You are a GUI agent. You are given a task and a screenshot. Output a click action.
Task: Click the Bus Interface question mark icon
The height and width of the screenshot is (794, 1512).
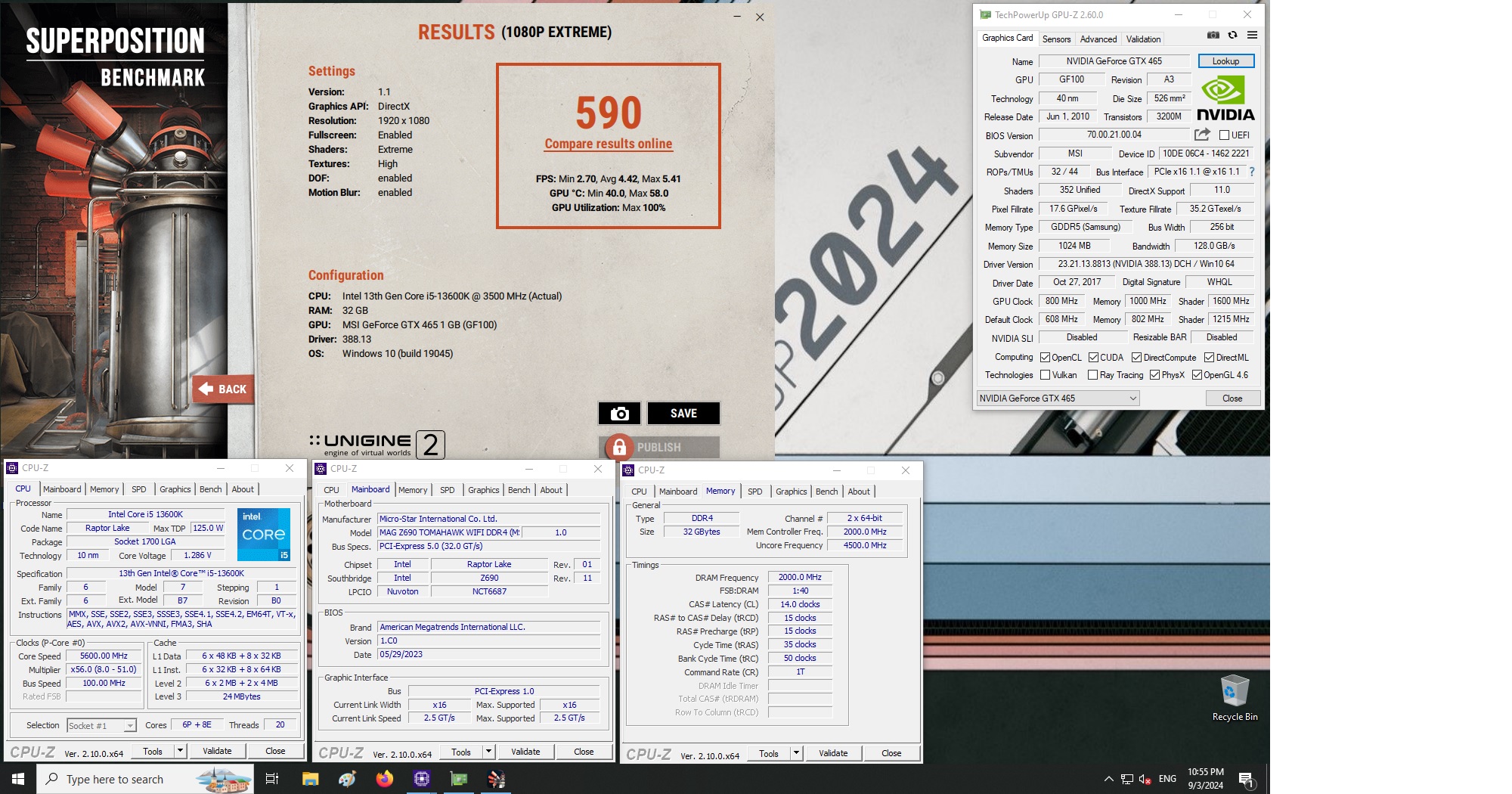tap(1251, 172)
